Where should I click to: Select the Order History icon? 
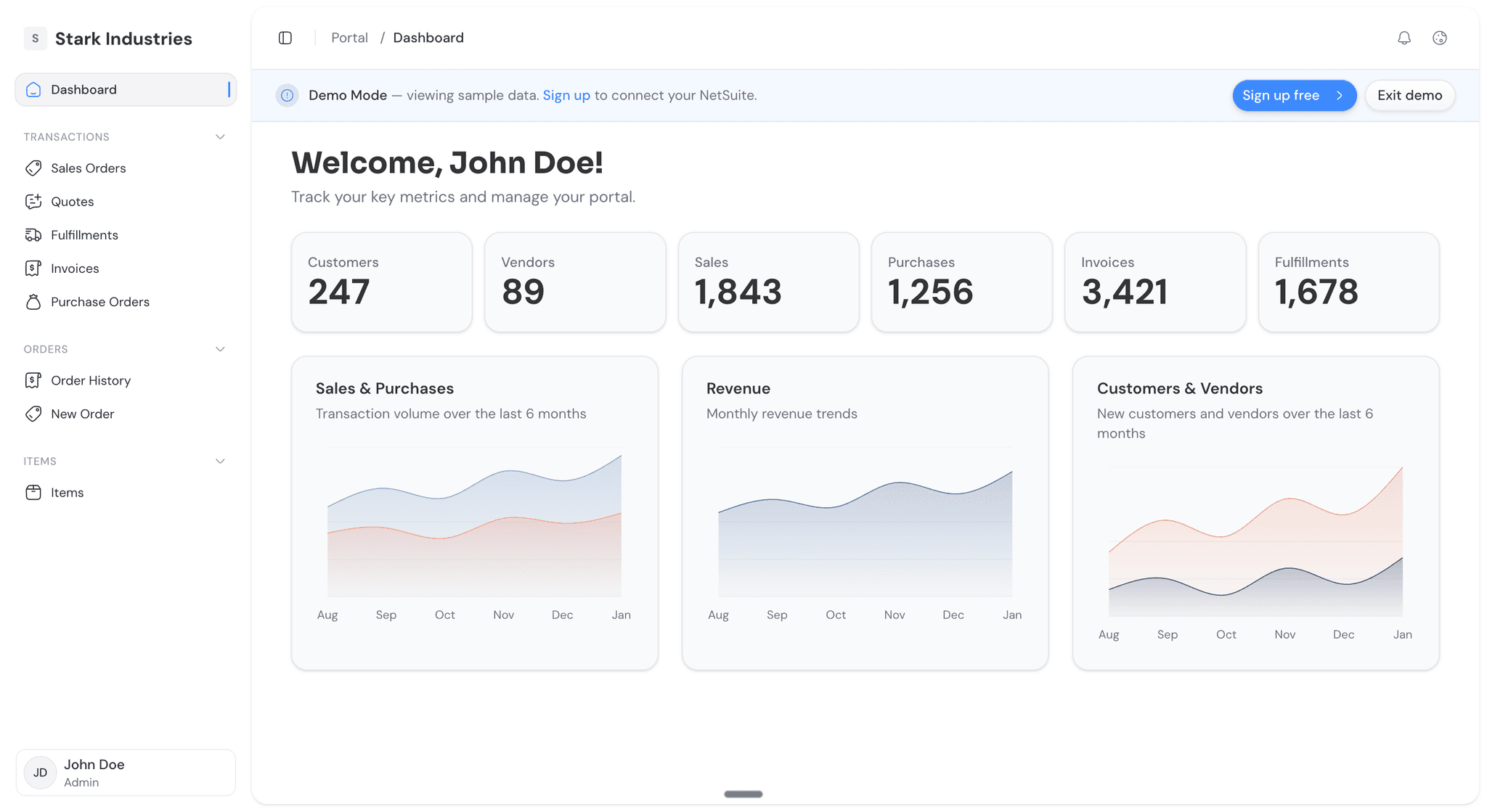33,380
